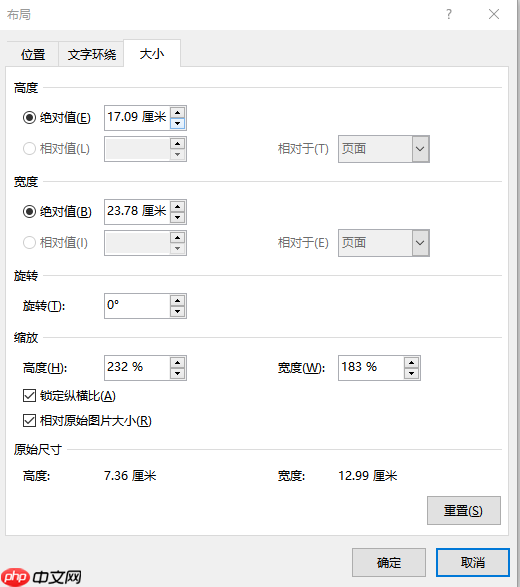Image resolution: width=520 pixels, height=587 pixels.
Task: Close the 布局 dialog
Action: click(494, 15)
